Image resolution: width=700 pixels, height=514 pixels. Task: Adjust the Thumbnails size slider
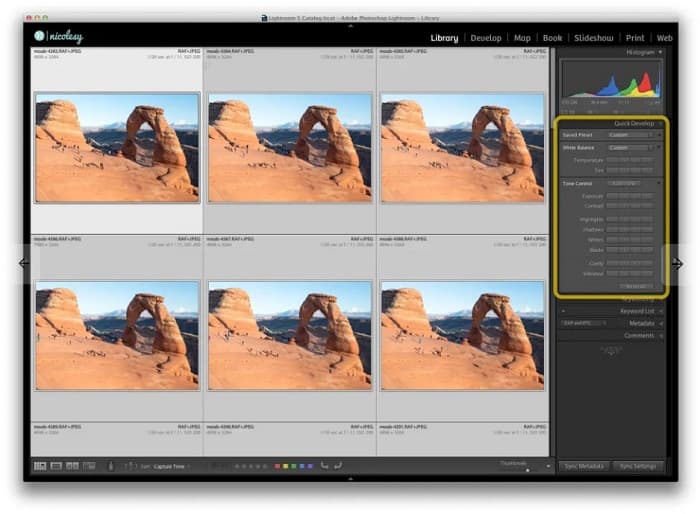point(526,469)
